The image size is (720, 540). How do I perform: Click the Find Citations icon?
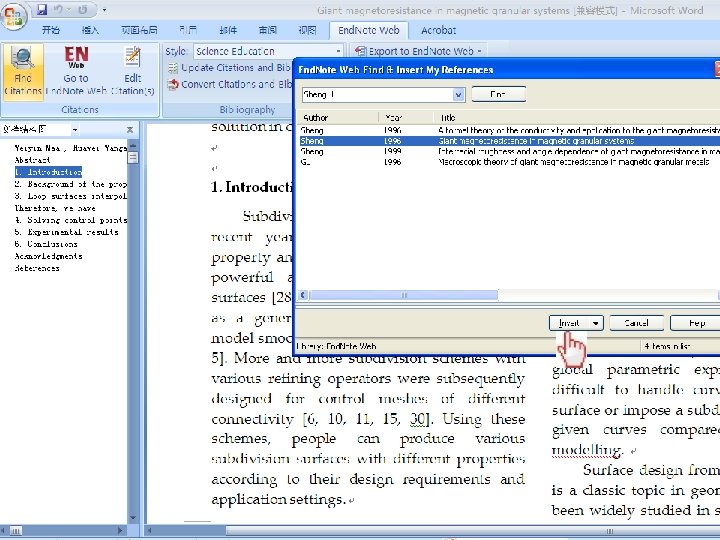click(x=22, y=71)
